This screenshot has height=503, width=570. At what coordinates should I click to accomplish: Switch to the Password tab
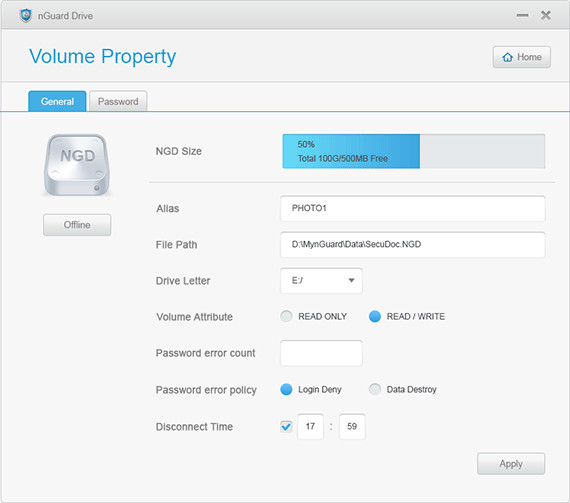(x=118, y=101)
